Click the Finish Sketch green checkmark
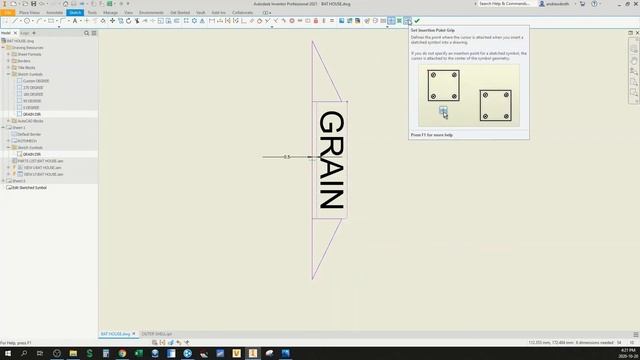 (417, 21)
